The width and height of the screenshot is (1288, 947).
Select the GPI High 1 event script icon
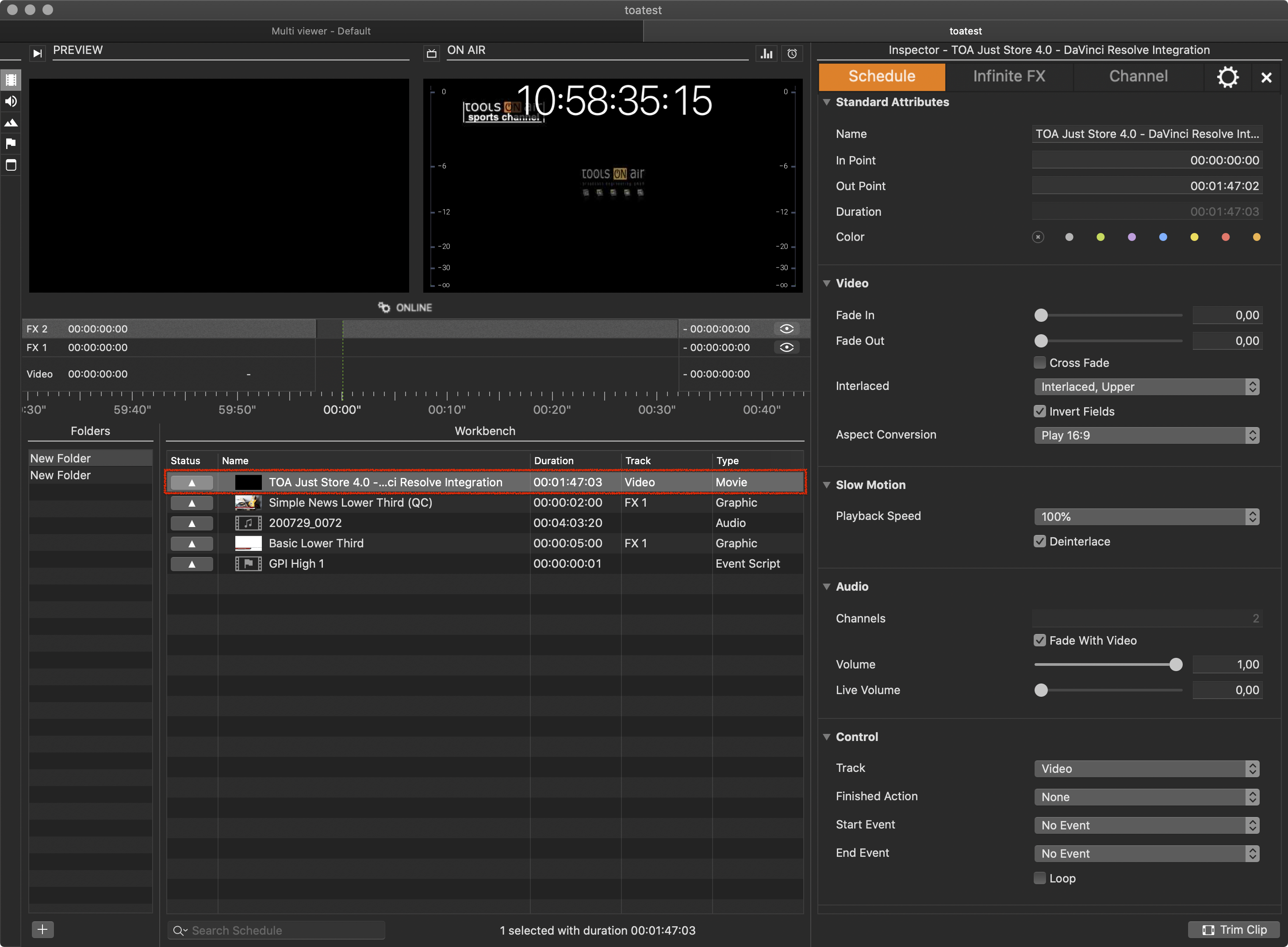coord(248,564)
